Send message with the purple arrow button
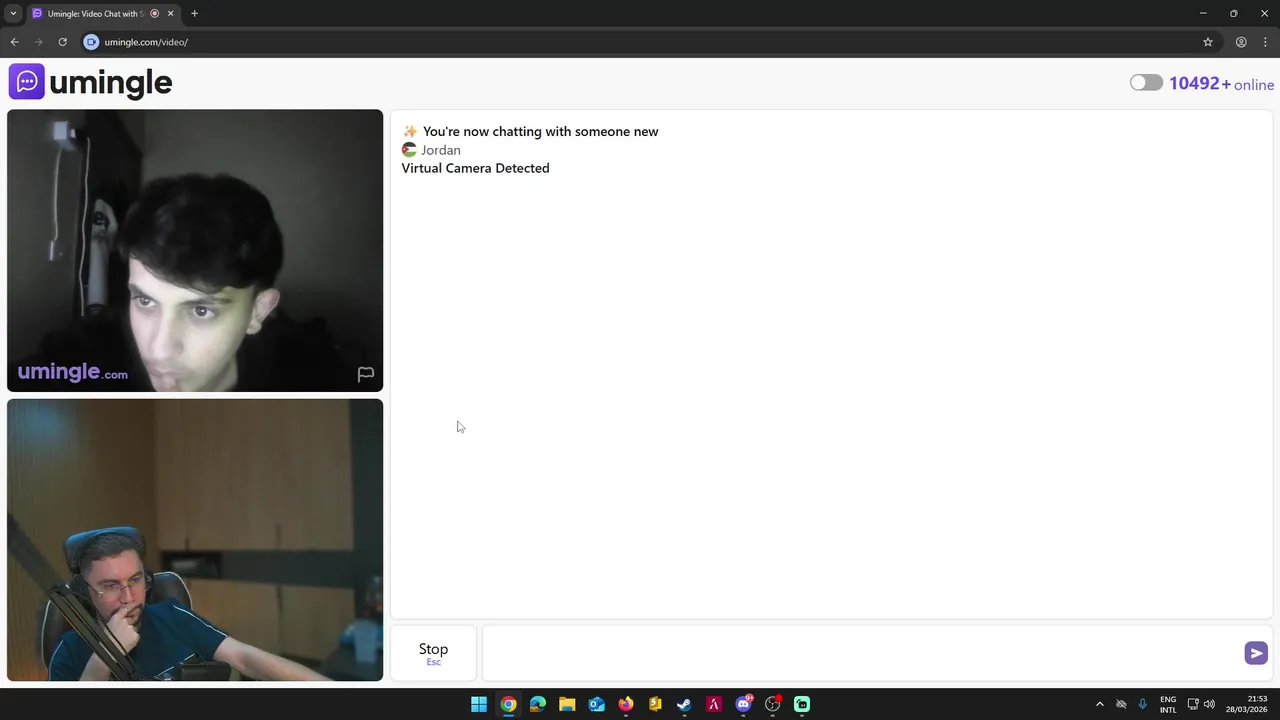 pyautogui.click(x=1256, y=653)
